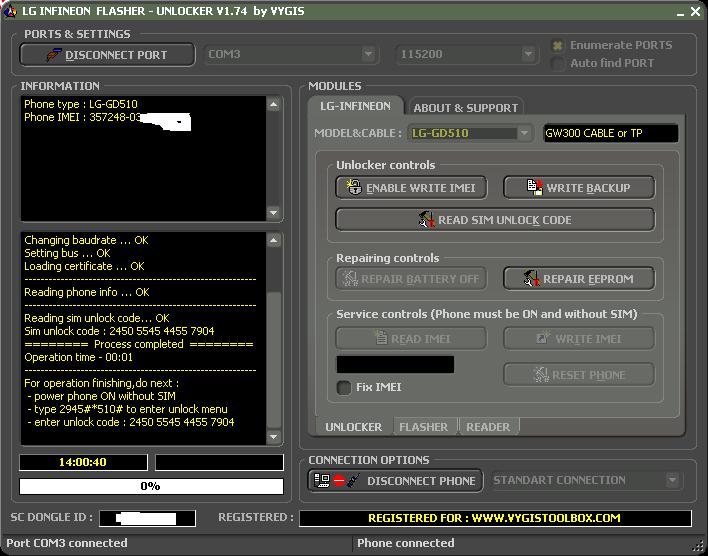708x556 pixels.
Task: Enable the Fix IMEI checkbox
Action: (x=344, y=387)
